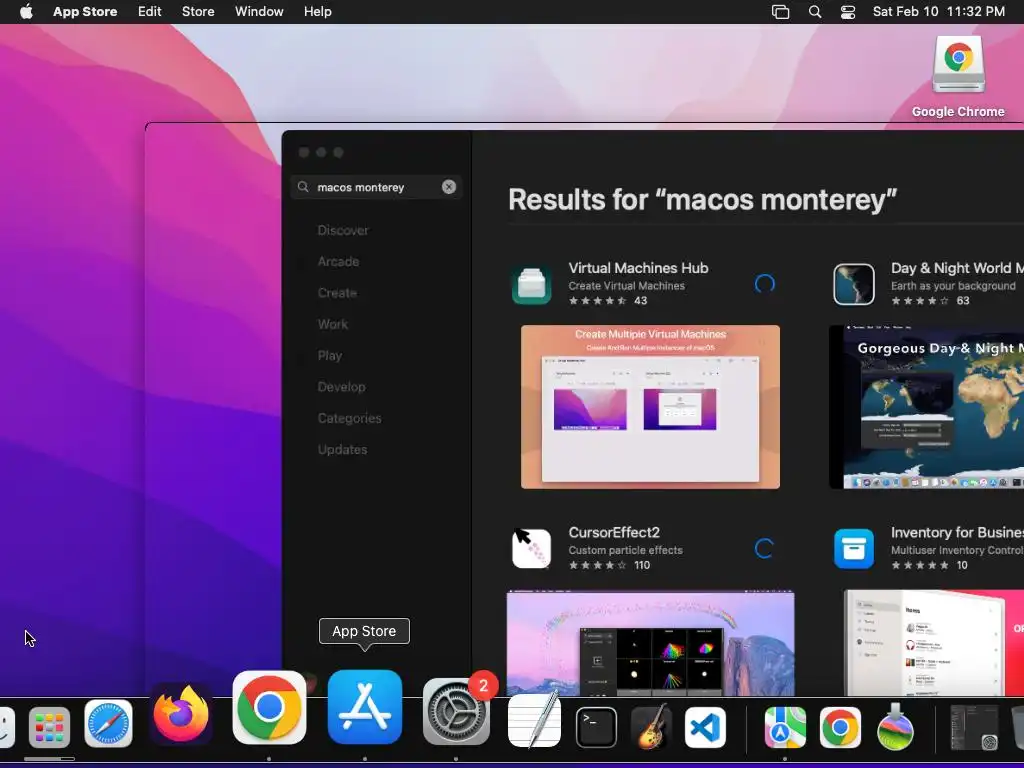
Task: Open Finder from the Dock
Action: [x=5, y=727]
